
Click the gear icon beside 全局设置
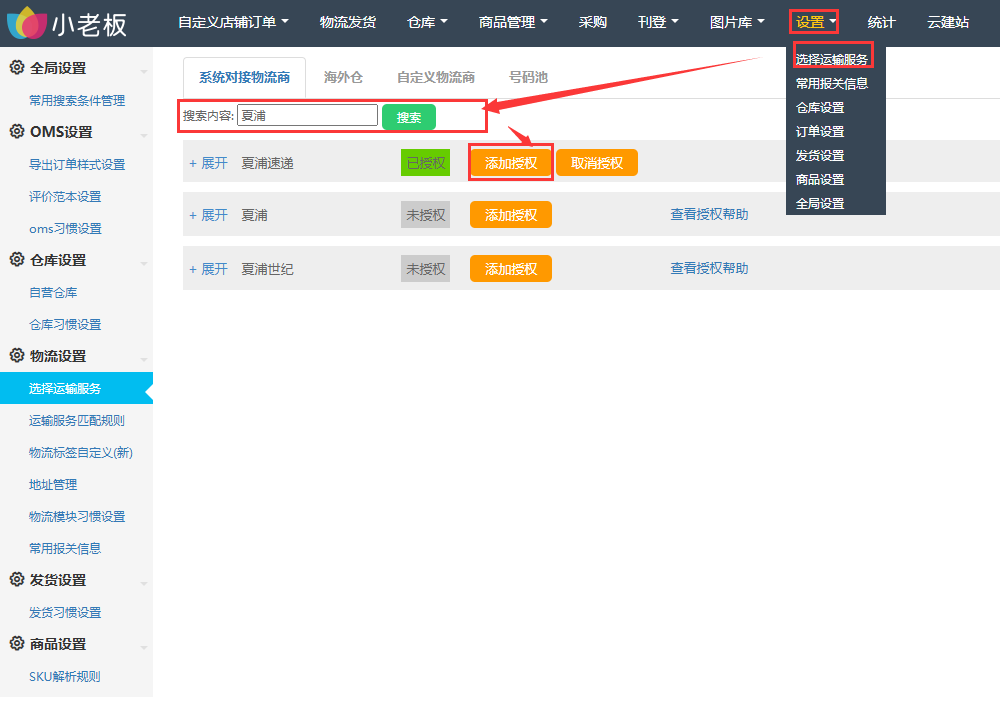click(x=17, y=68)
